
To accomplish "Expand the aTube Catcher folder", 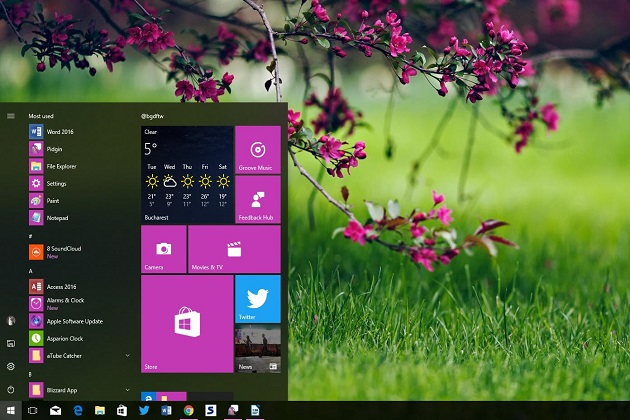I will (x=127, y=355).
